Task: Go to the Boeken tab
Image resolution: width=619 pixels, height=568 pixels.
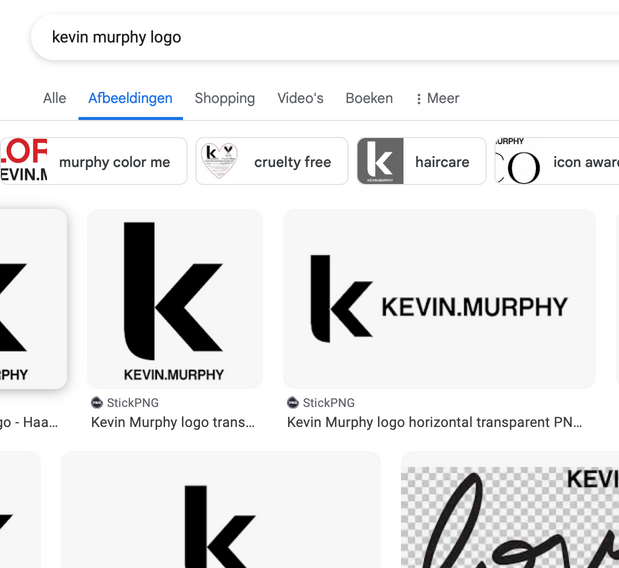Action: click(369, 98)
